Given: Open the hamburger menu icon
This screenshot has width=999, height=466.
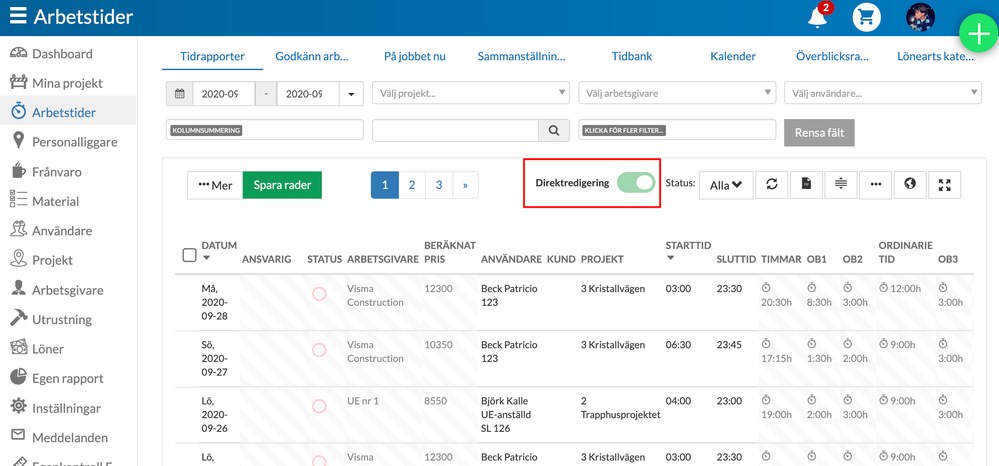Looking at the screenshot, I should coord(18,17).
